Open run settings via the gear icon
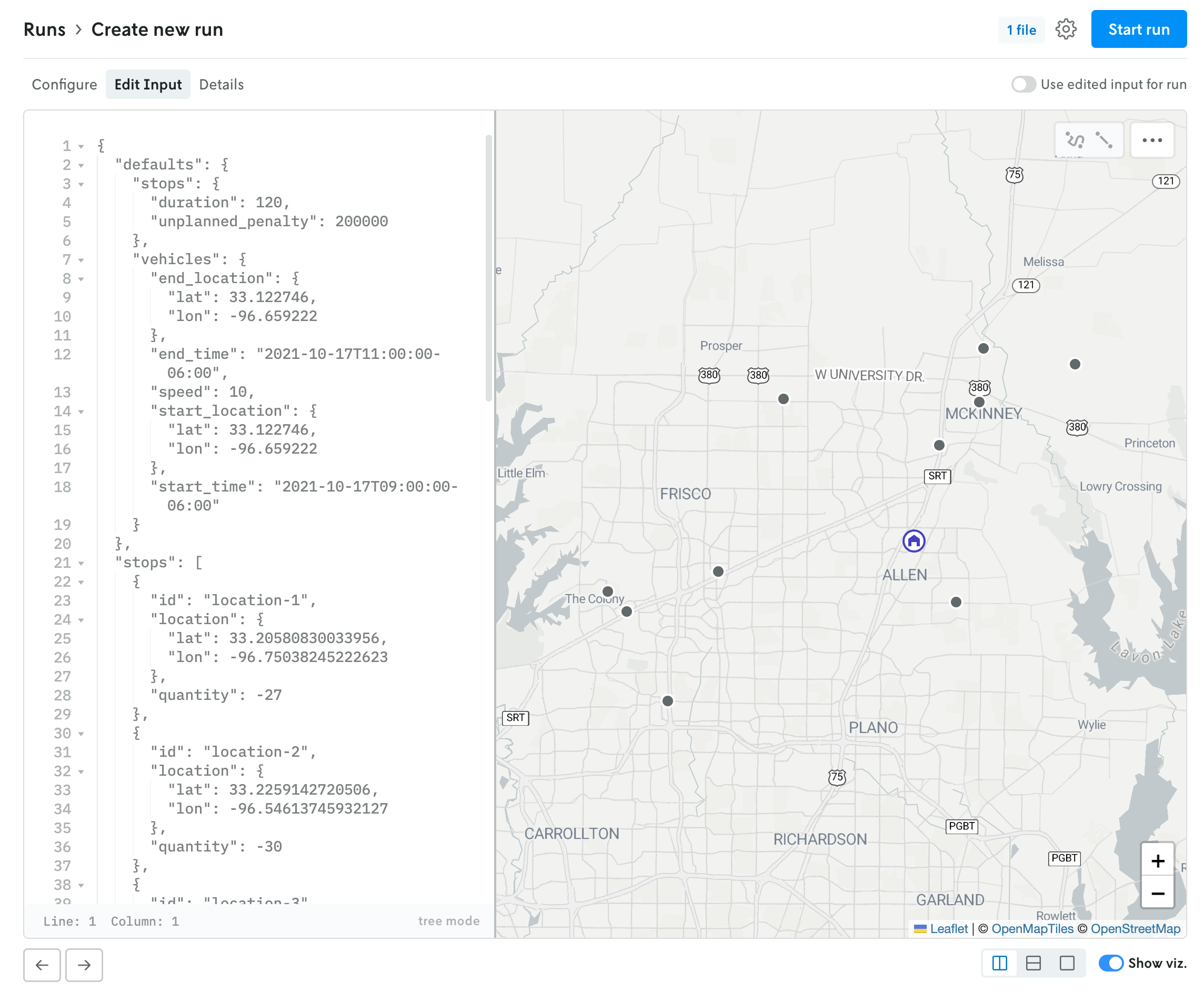 coord(1067,29)
